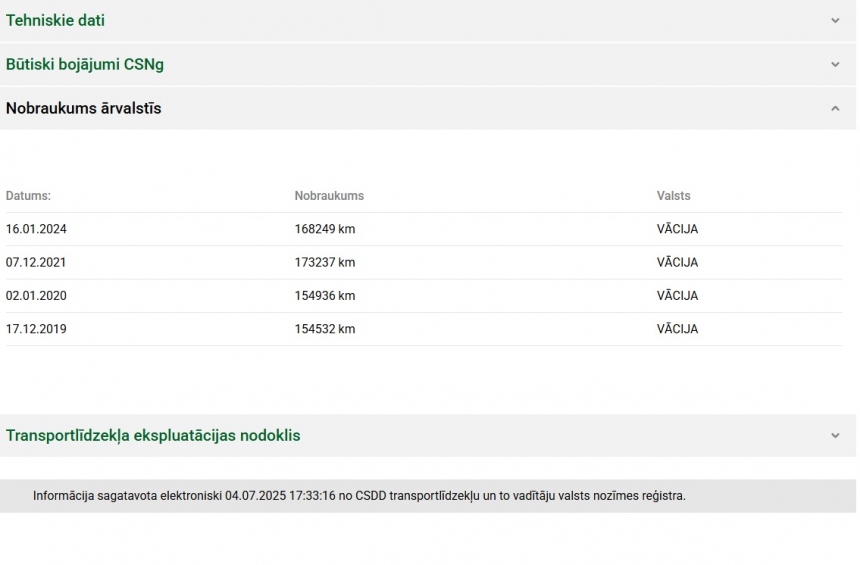Image resolution: width=860 pixels, height=565 pixels.
Task: Click the 168249 km mileage value
Action: [325, 229]
